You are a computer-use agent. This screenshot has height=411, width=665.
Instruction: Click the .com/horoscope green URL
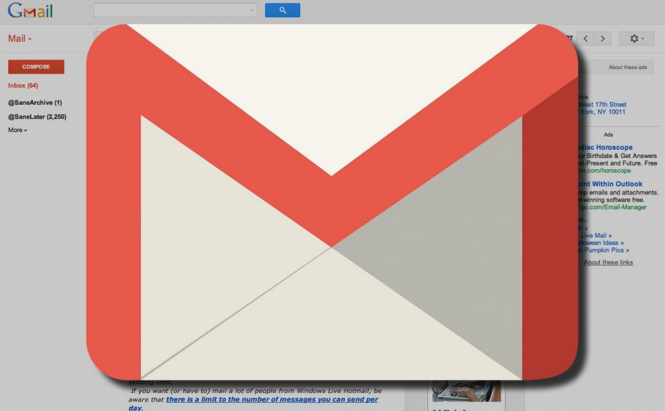tap(605, 171)
